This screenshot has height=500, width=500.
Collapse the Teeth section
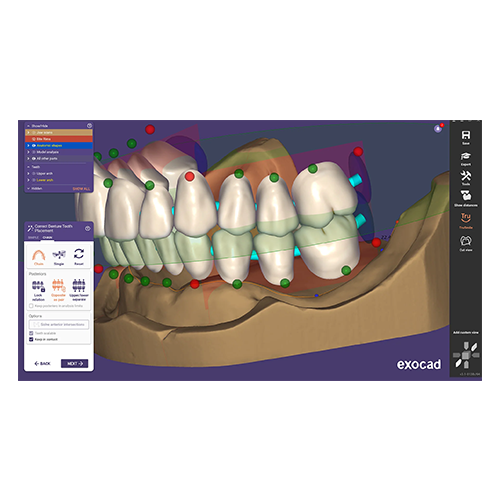click(x=28, y=167)
